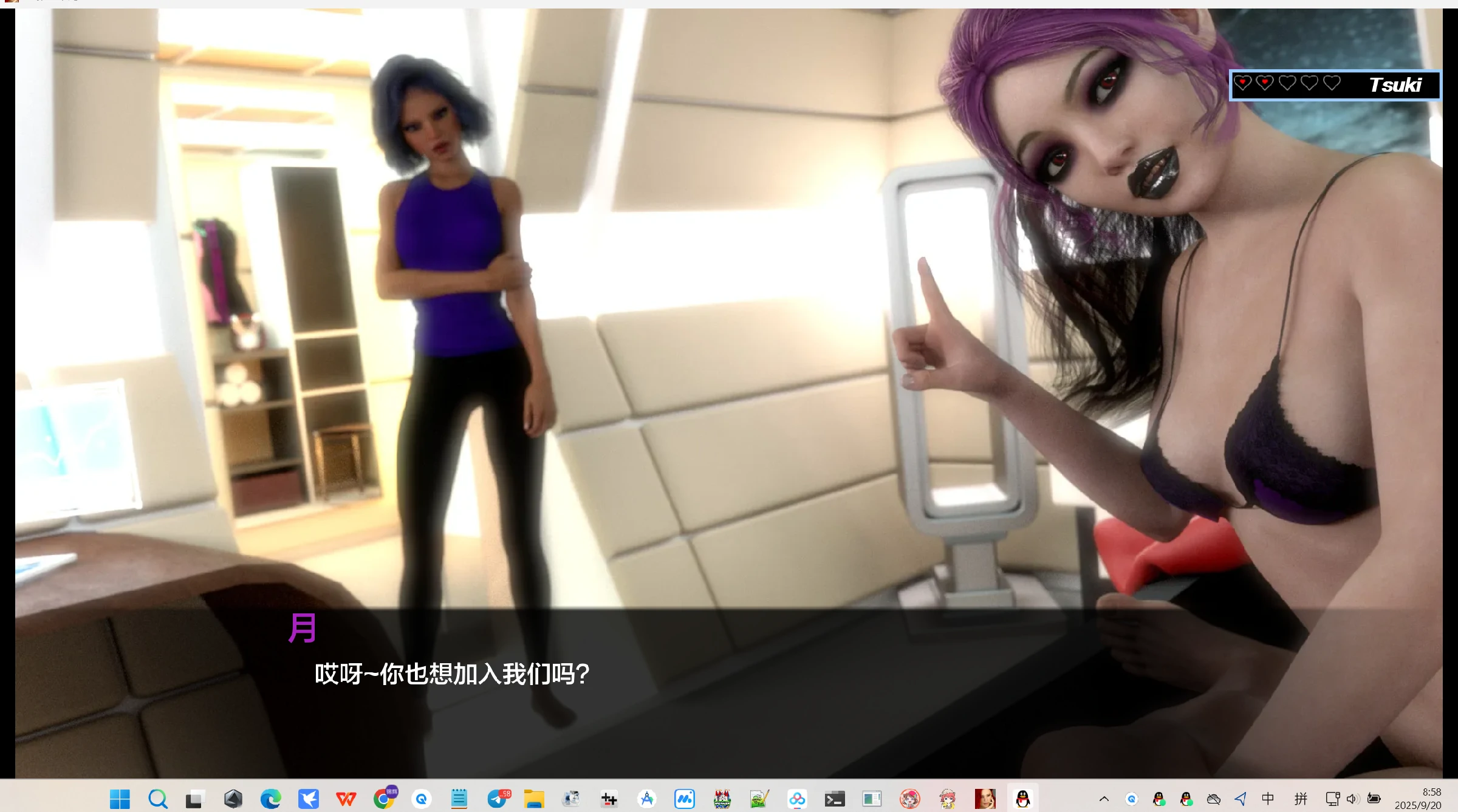Viewport: 1458px width, 812px height.
Task: Toggle the Pinyin input method indicator
Action: 1301,799
